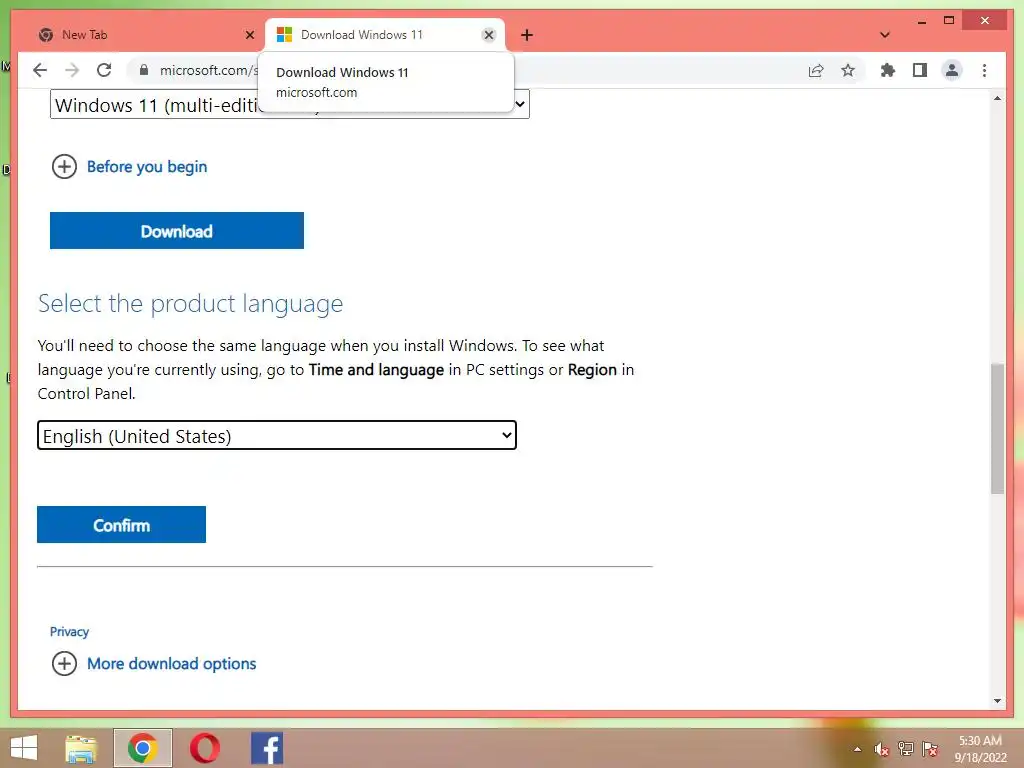Open Chrome's three-dot menu
The image size is (1024, 768).
[x=984, y=70]
